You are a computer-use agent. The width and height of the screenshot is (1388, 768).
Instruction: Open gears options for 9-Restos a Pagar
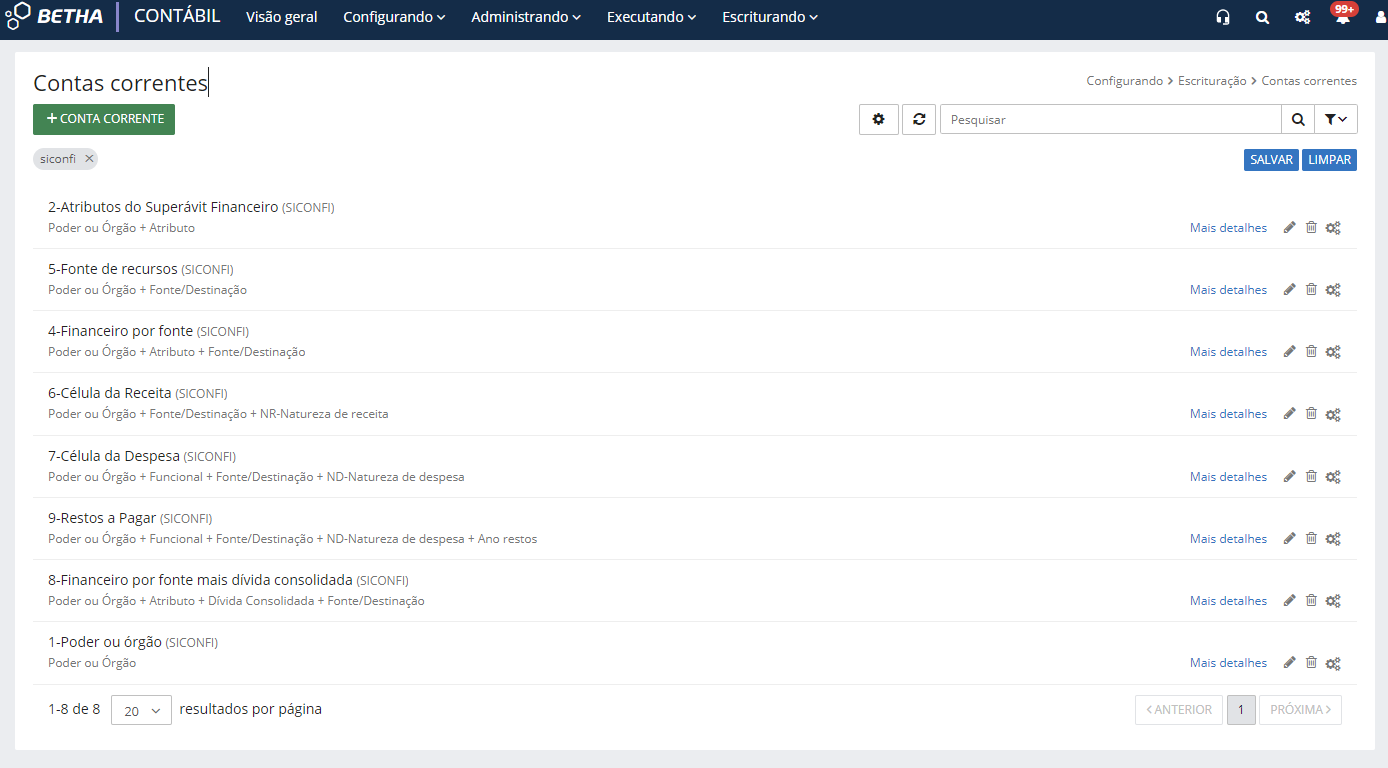pyautogui.click(x=1333, y=539)
